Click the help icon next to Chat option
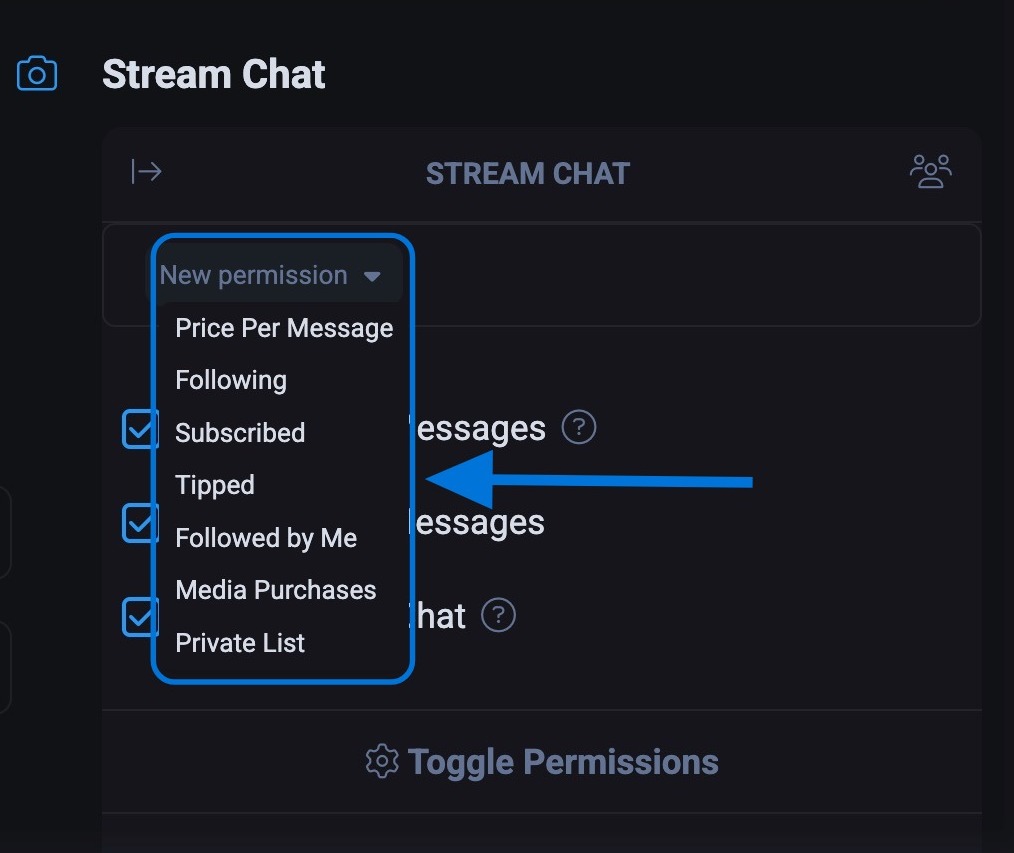 pos(498,614)
